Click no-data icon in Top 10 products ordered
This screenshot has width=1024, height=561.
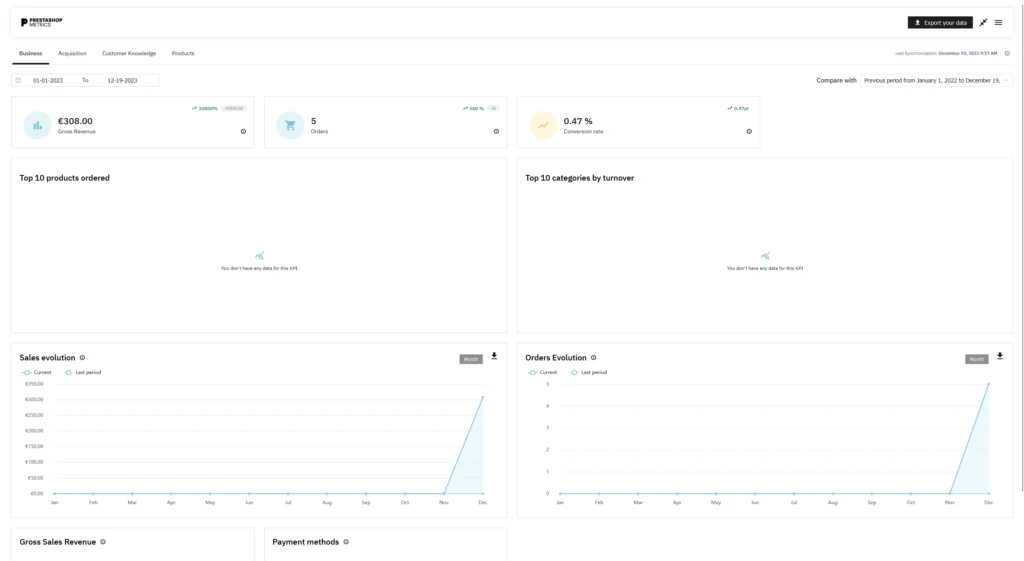point(259,256)
